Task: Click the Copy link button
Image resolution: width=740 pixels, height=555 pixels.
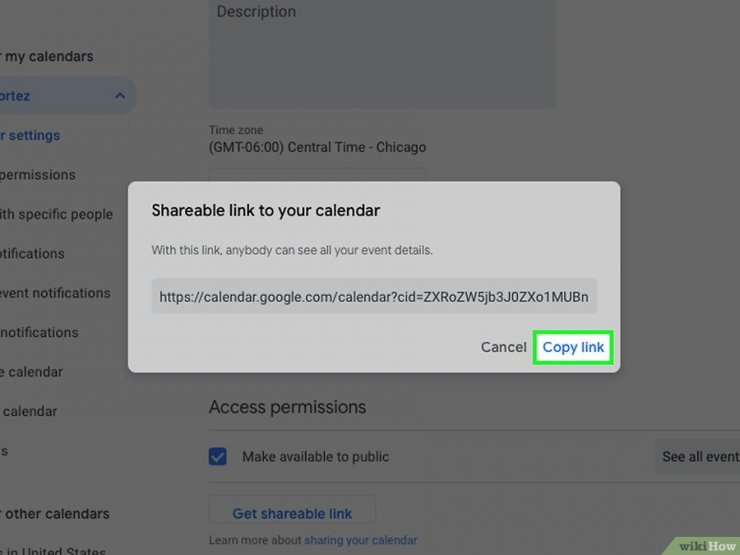Action: pos(573,347)
